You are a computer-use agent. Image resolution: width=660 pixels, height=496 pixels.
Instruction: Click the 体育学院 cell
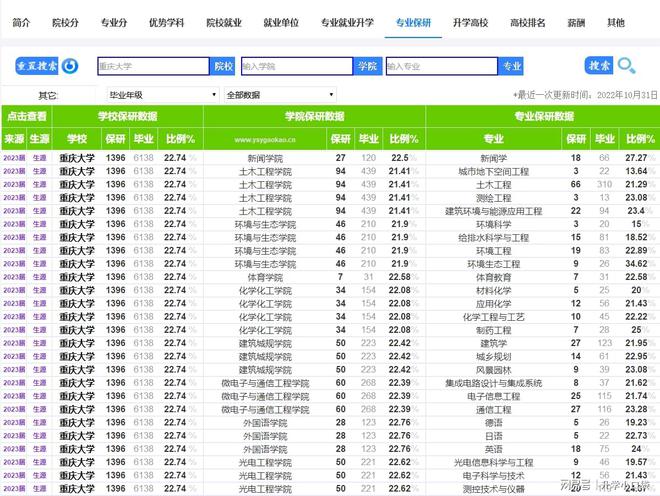(x=265, y=277)
